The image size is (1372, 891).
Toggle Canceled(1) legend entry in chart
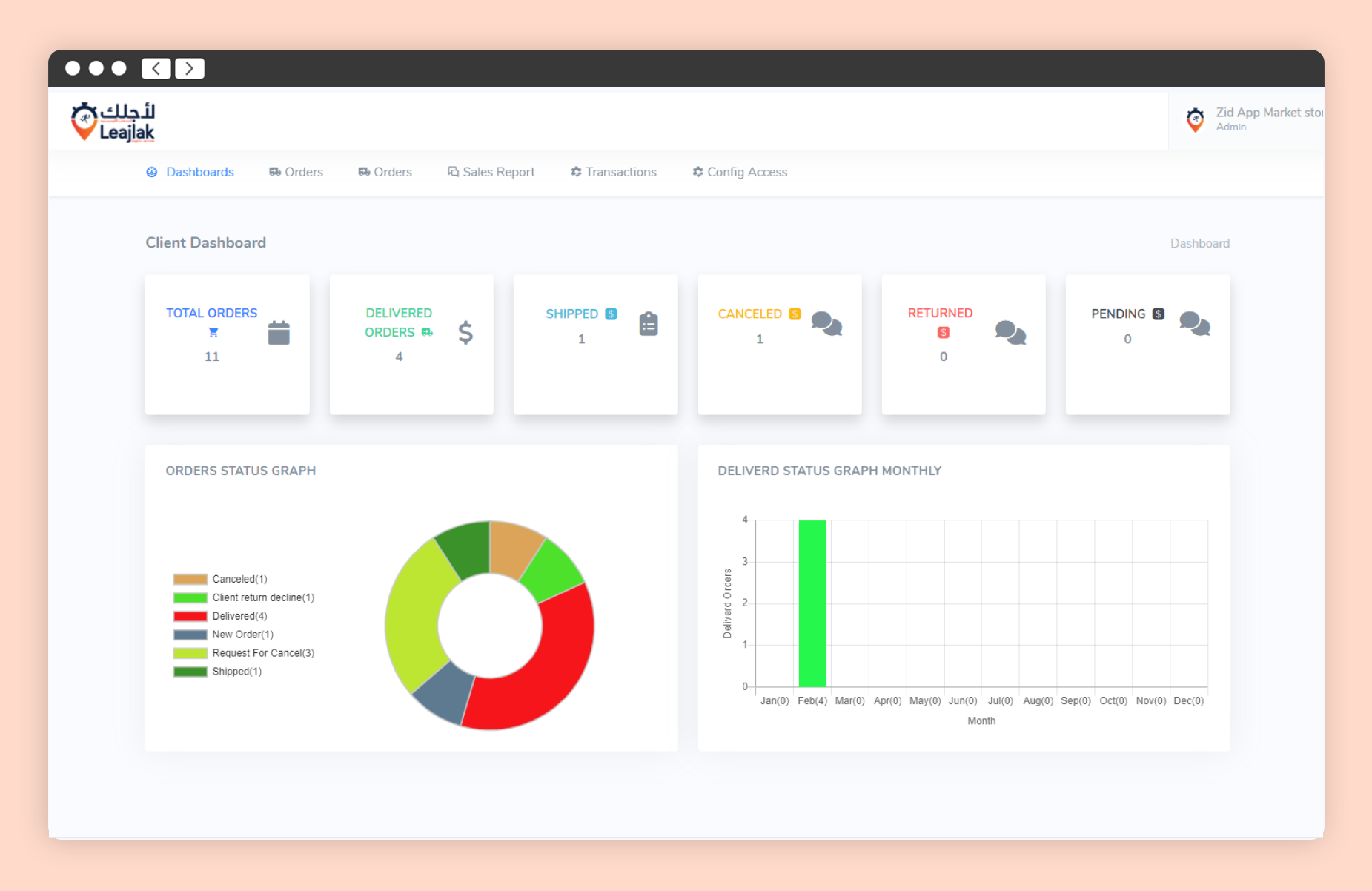tap(239, 579)
